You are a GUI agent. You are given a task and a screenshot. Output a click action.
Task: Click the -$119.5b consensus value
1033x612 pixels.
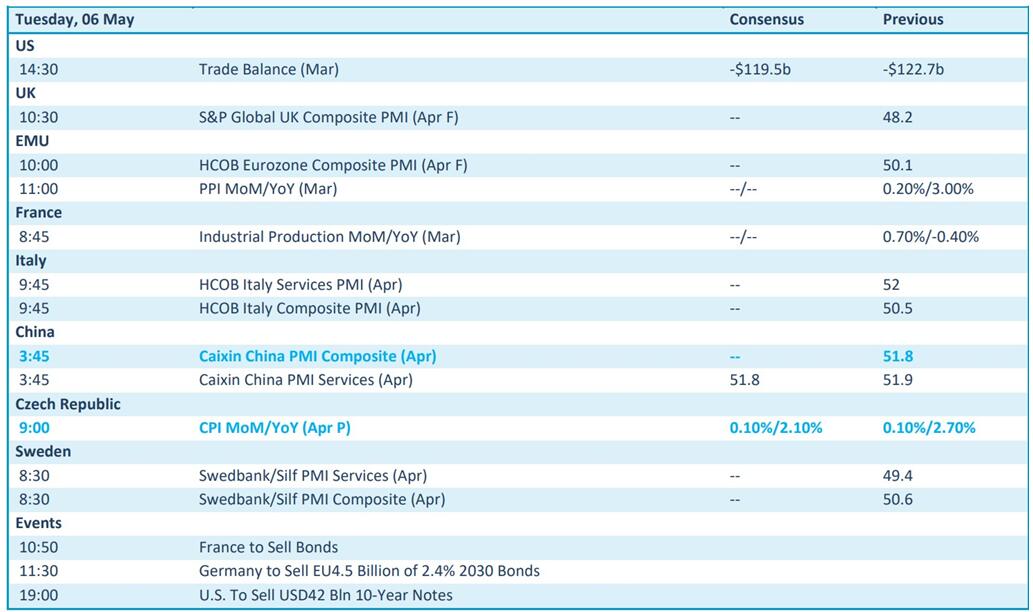tap(760, 69)
